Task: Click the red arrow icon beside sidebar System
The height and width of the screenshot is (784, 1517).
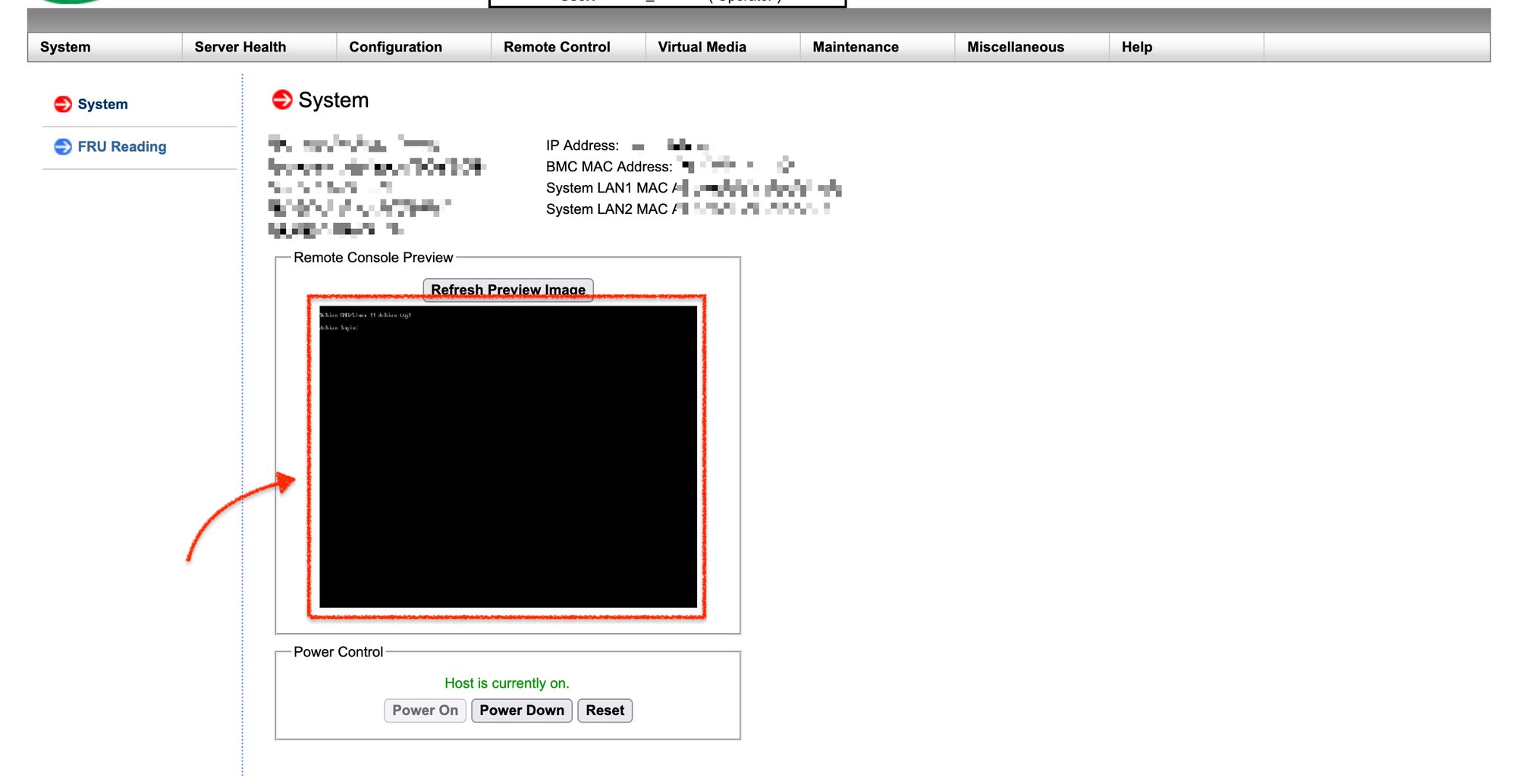Action: click(63, 105)
